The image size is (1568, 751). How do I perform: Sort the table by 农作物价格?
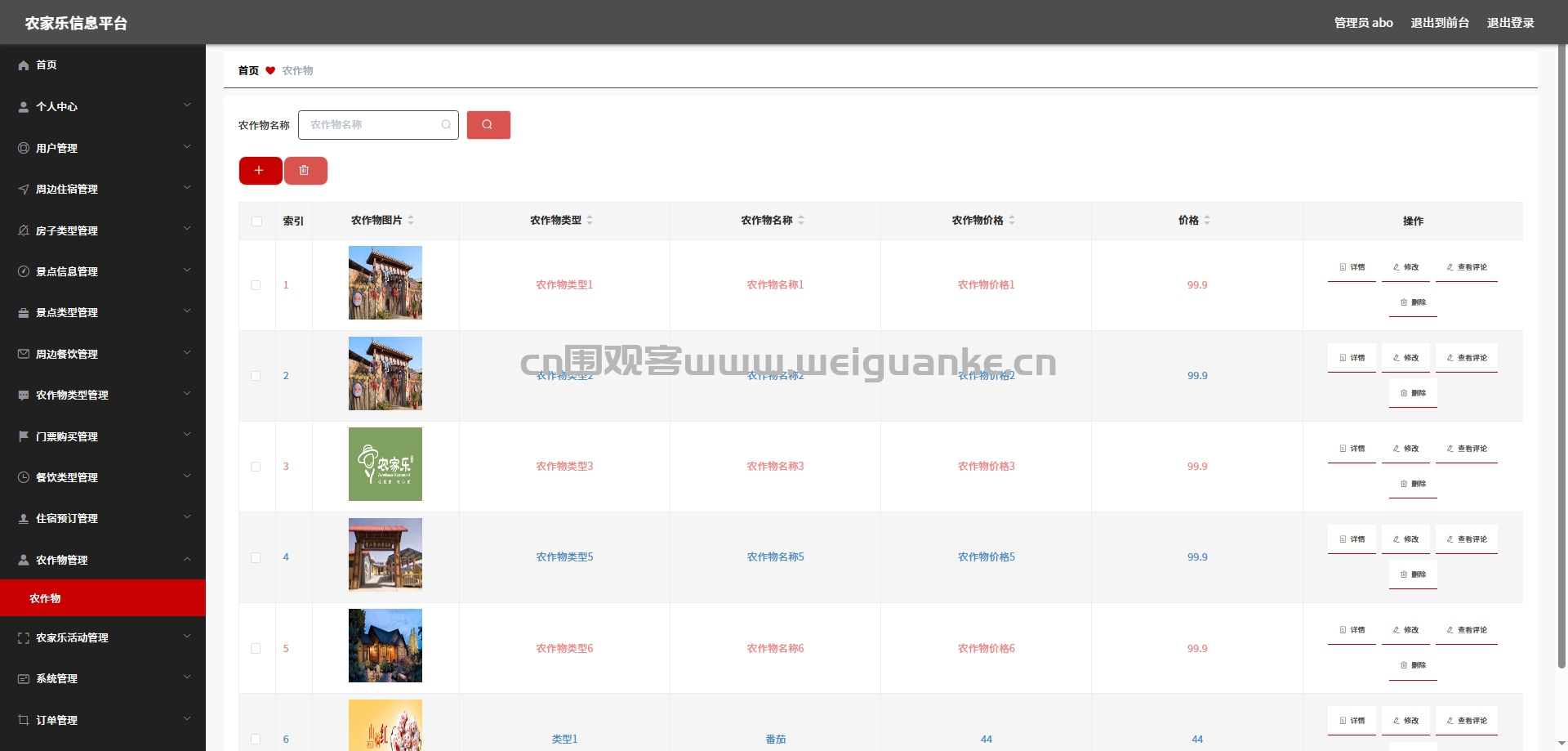pos(1012,221)
